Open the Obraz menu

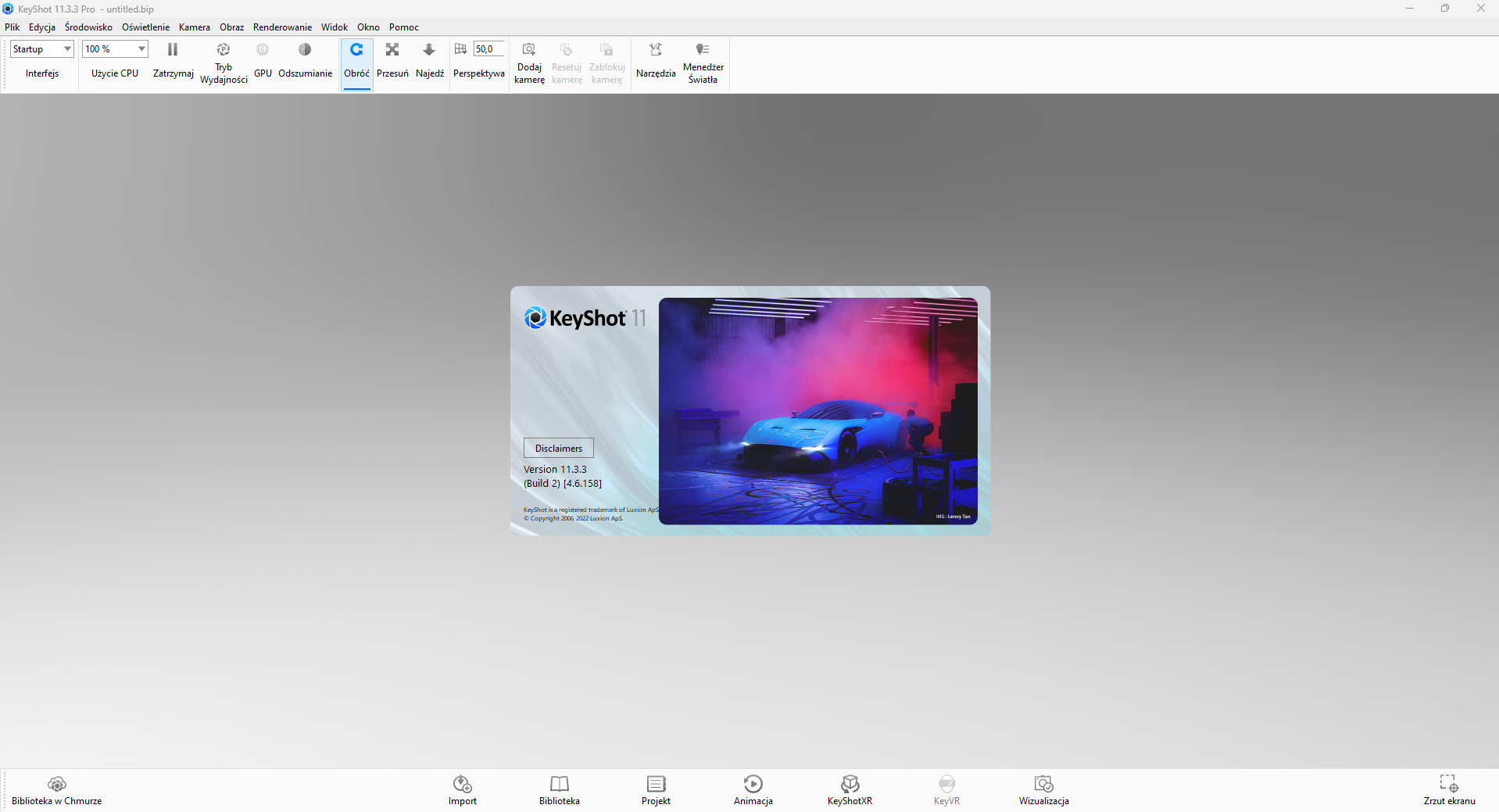[x=231, y=27]
